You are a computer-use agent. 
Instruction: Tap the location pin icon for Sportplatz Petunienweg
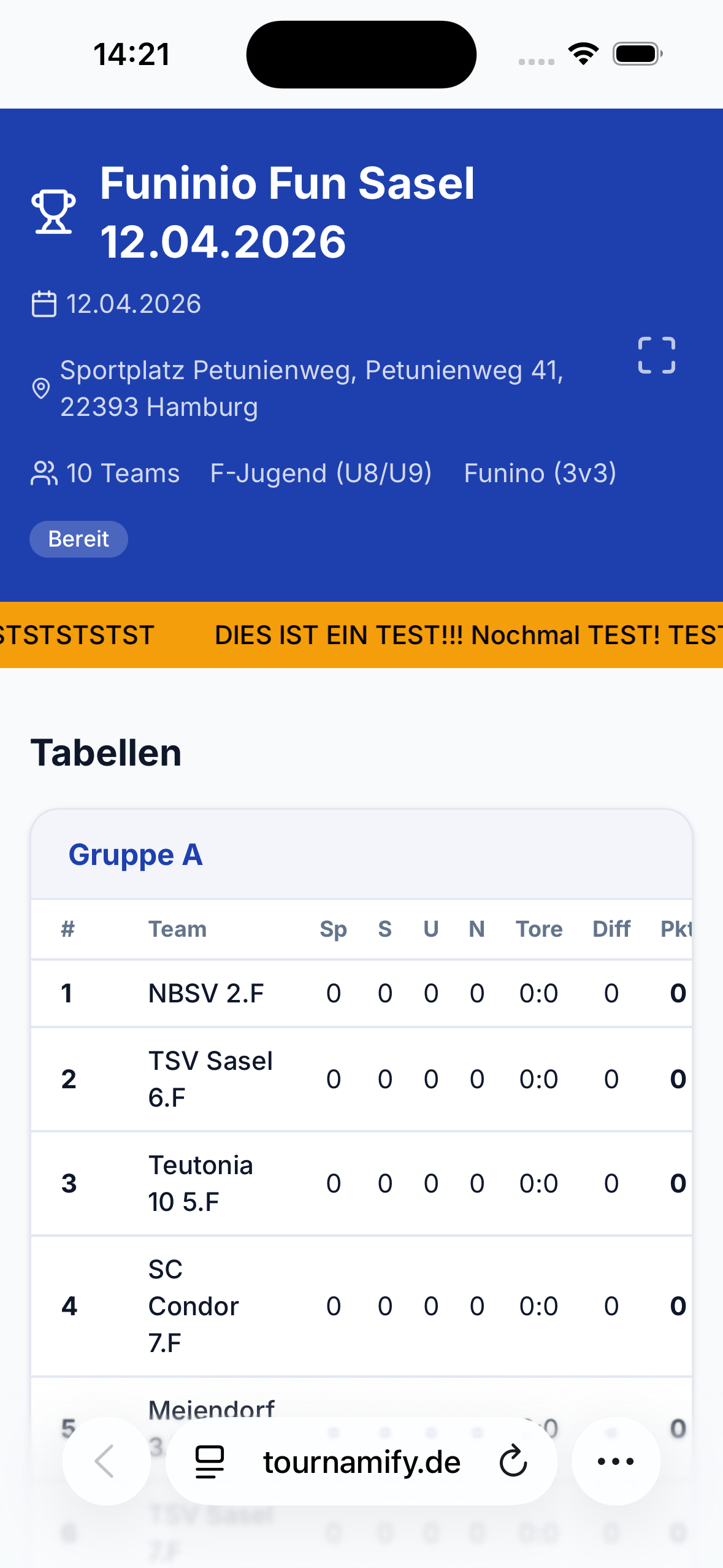(x=40, y=387)
